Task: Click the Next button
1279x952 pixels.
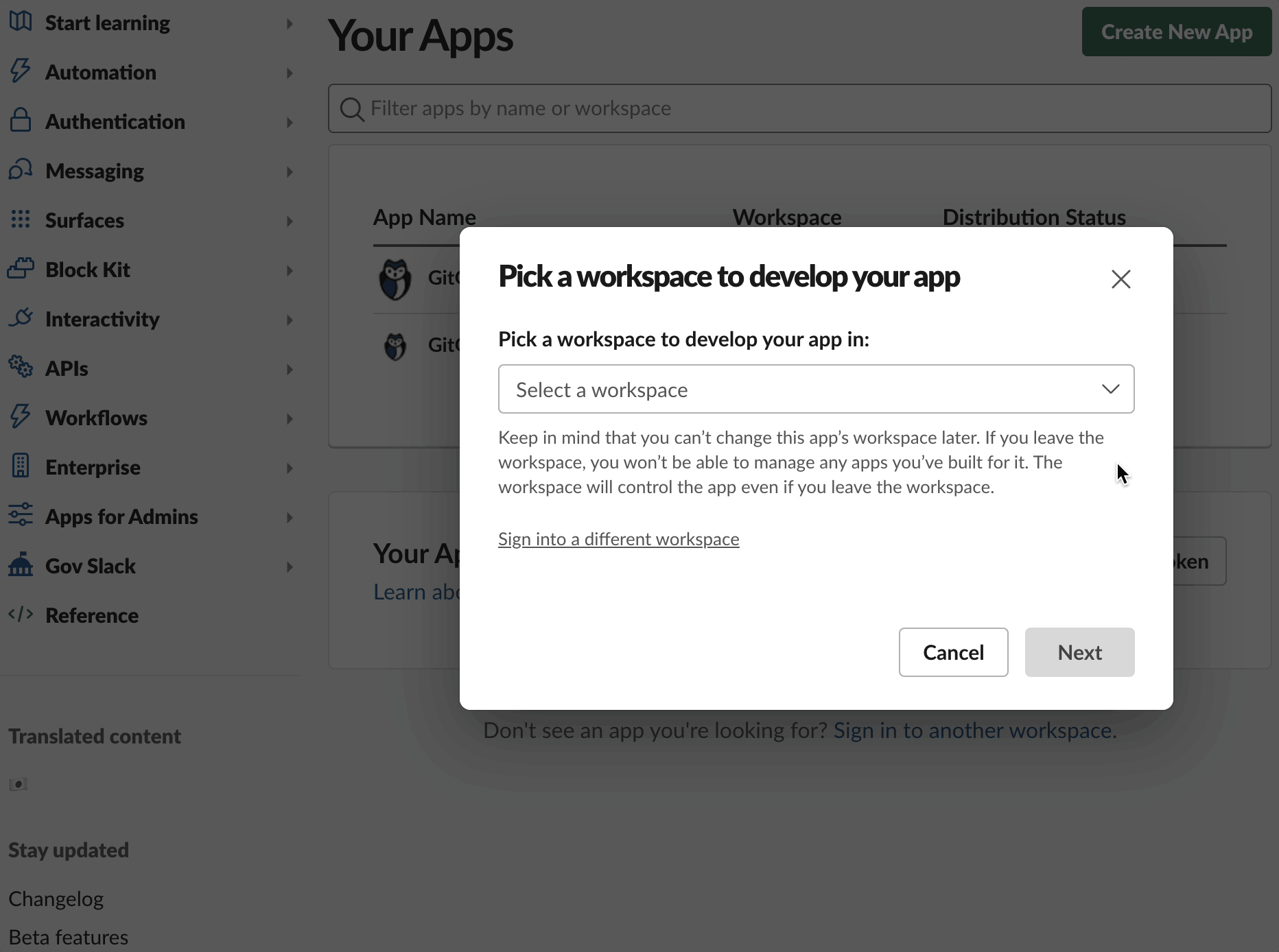Action: click(x=1079, y=652)
